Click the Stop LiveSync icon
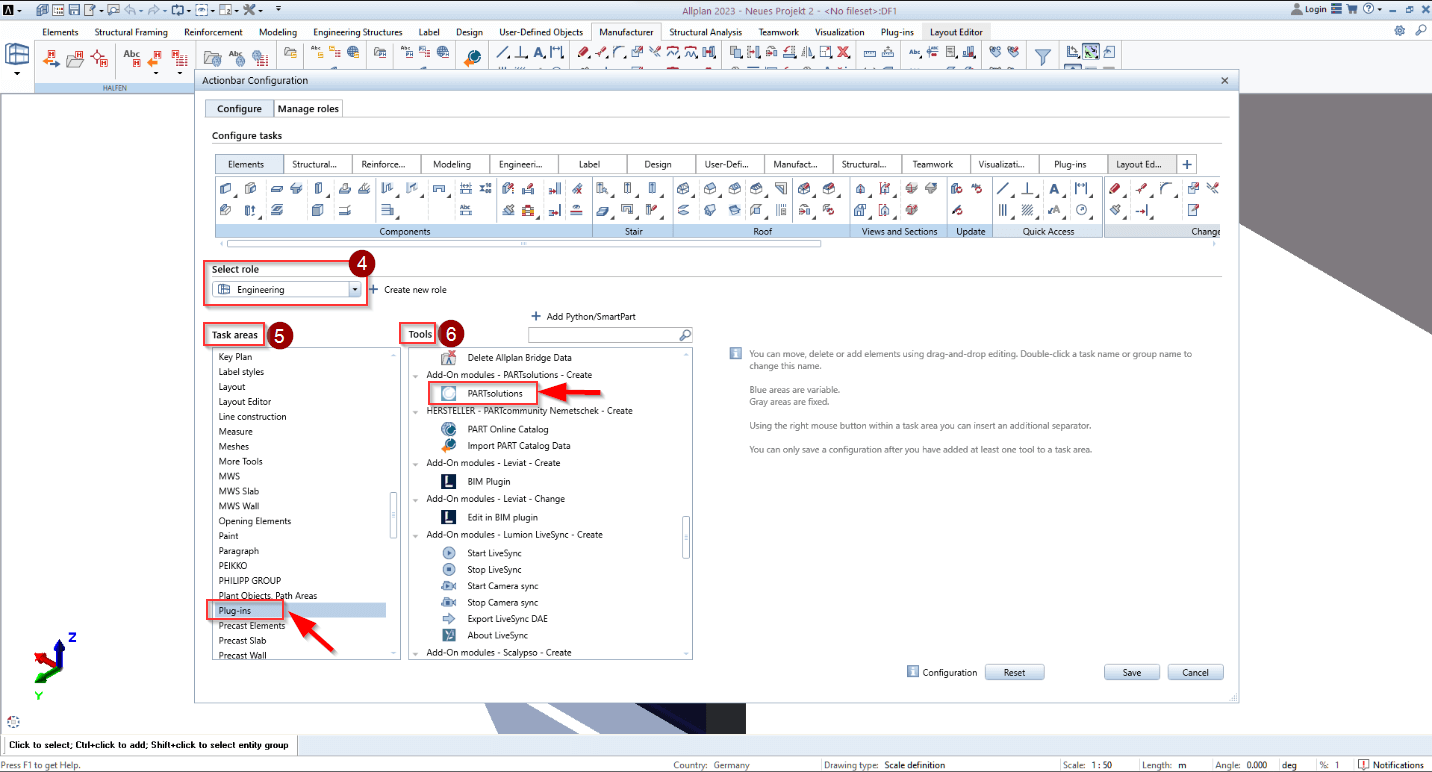This screenshot has width=1432, height=772. pyautogui.click(x=449, y=569)
